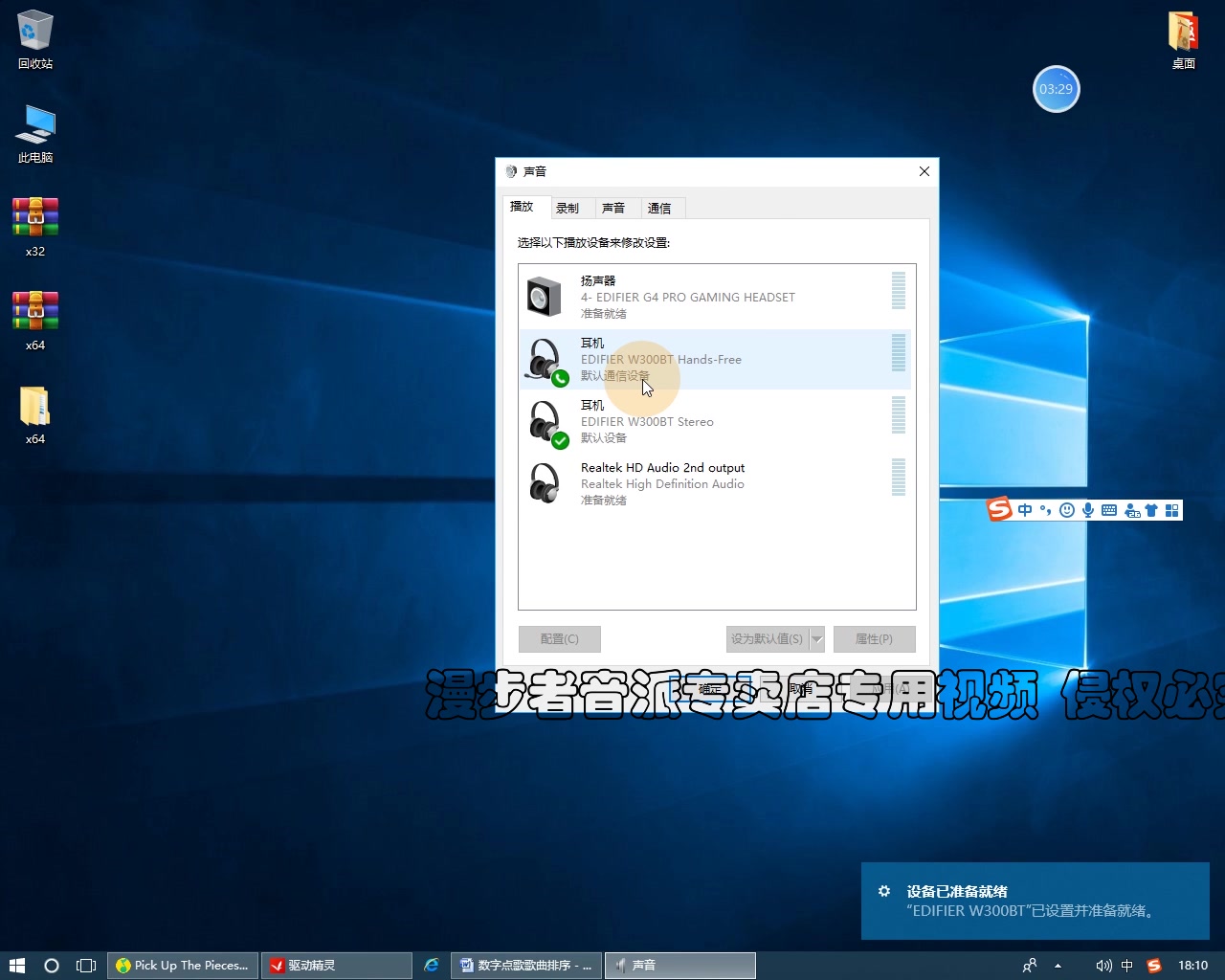Viewport: 1225px width, 980px height.
Task: Select EDIFIER W300BT Stereo headset device
Action: (x=716, y=421)
